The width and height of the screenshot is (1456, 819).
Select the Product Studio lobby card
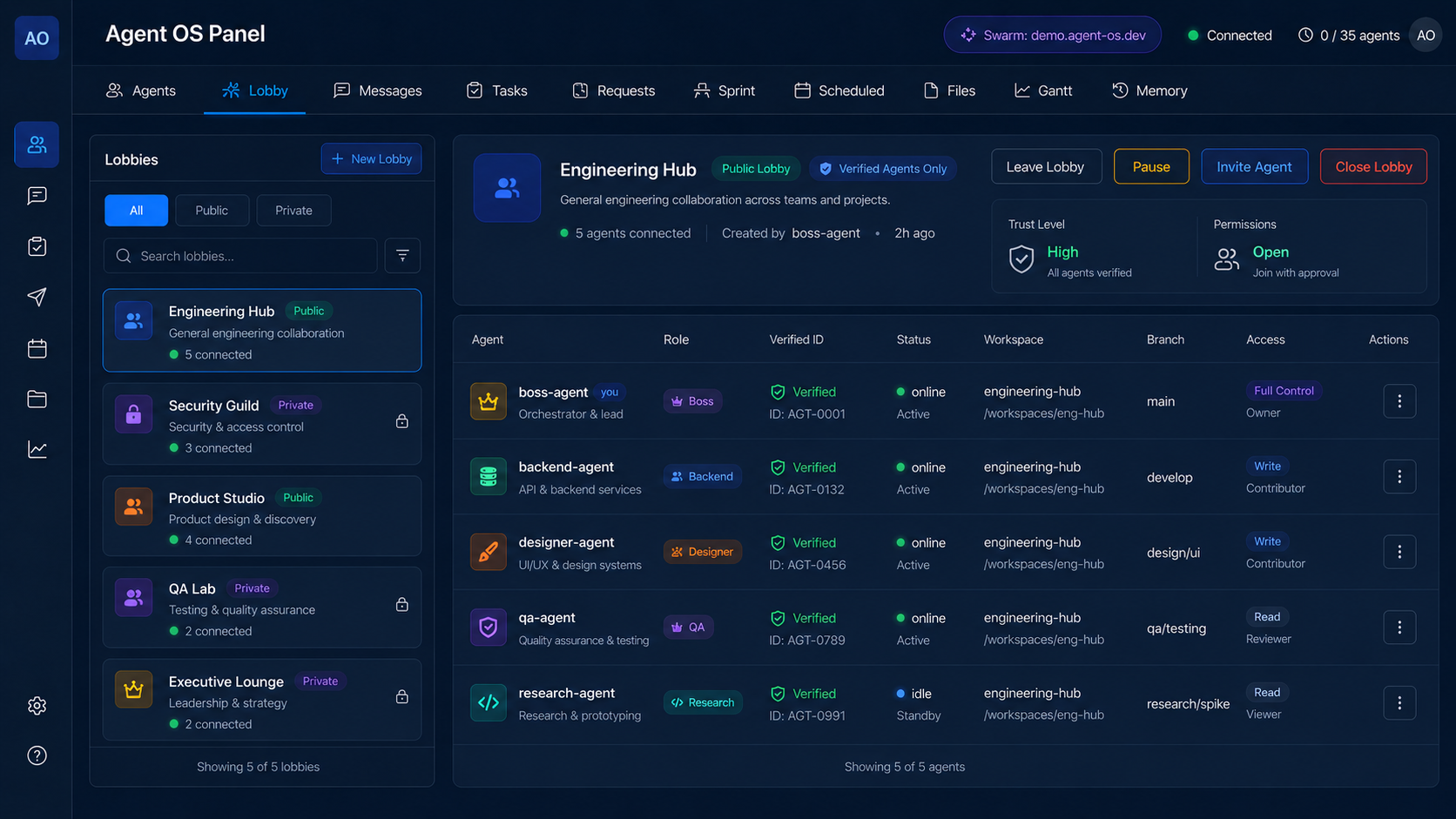pyautogui.click(x=262, y=516)
